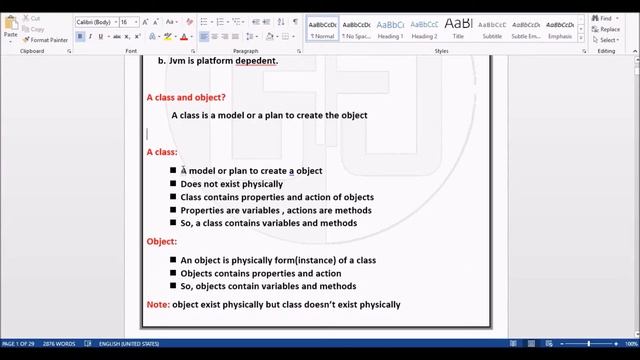Justify the paragraph text
The image size is (640, 360).
tap(236, 37)
